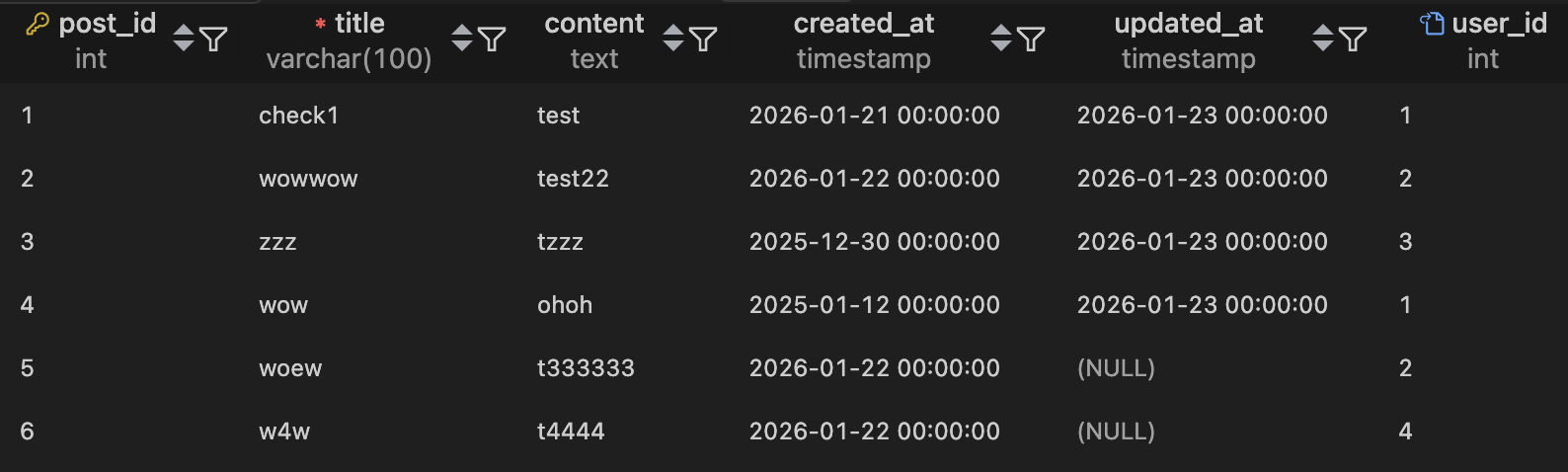This screenshot has height=472, width=1568.
Task: Toggle sort arrows on post_id column
Action: [184, 39]
